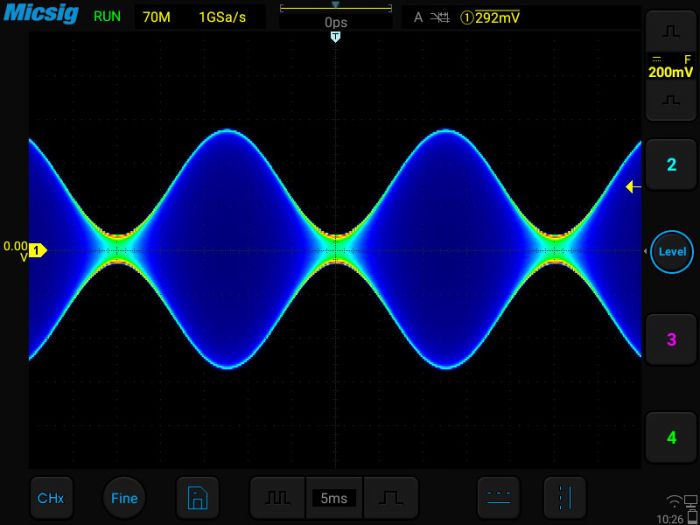This screenshot has width=700, height=525.
Task: Tap the save waveform floppy icon
Action: [x=198, y=498]
